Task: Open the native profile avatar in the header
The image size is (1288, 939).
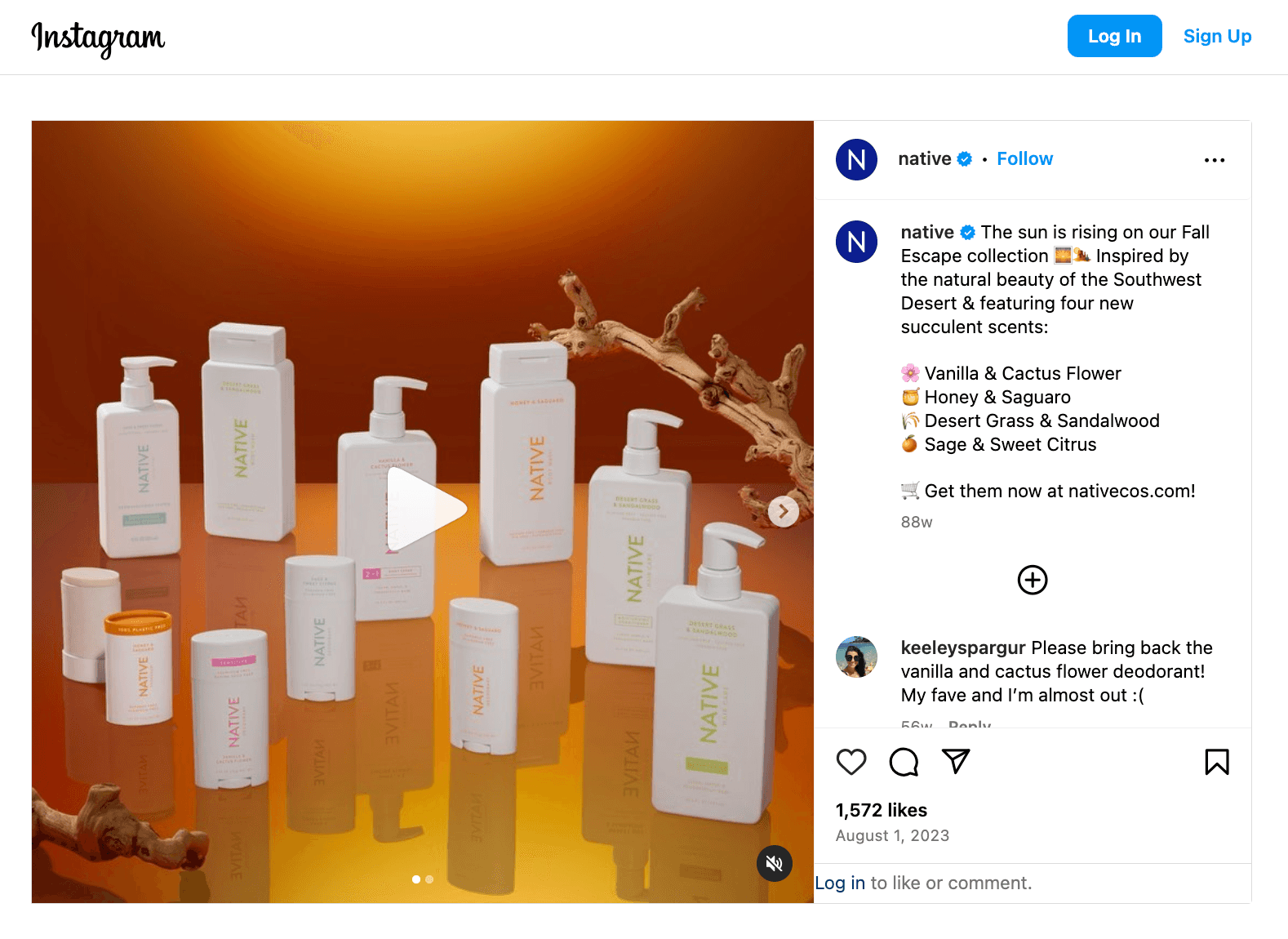Action: point(856,159)
